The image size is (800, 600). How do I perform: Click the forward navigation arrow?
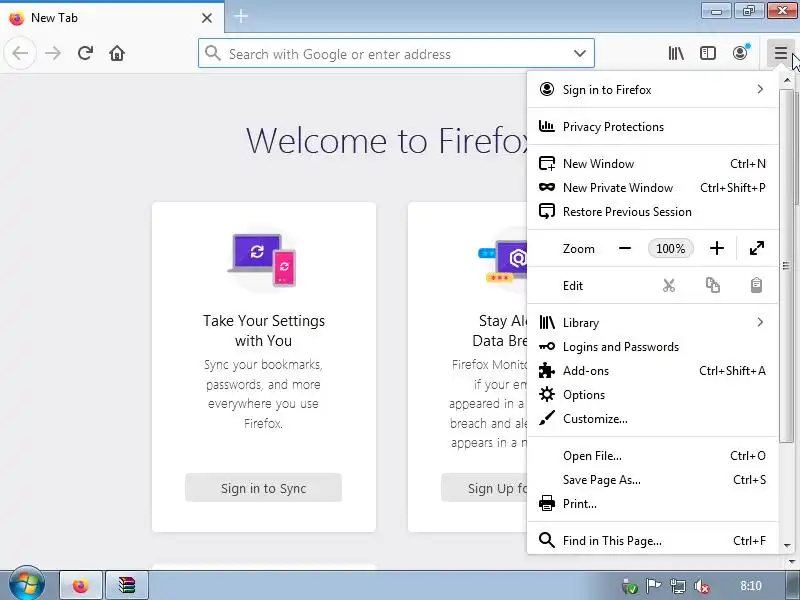click(x=53, y=53)
